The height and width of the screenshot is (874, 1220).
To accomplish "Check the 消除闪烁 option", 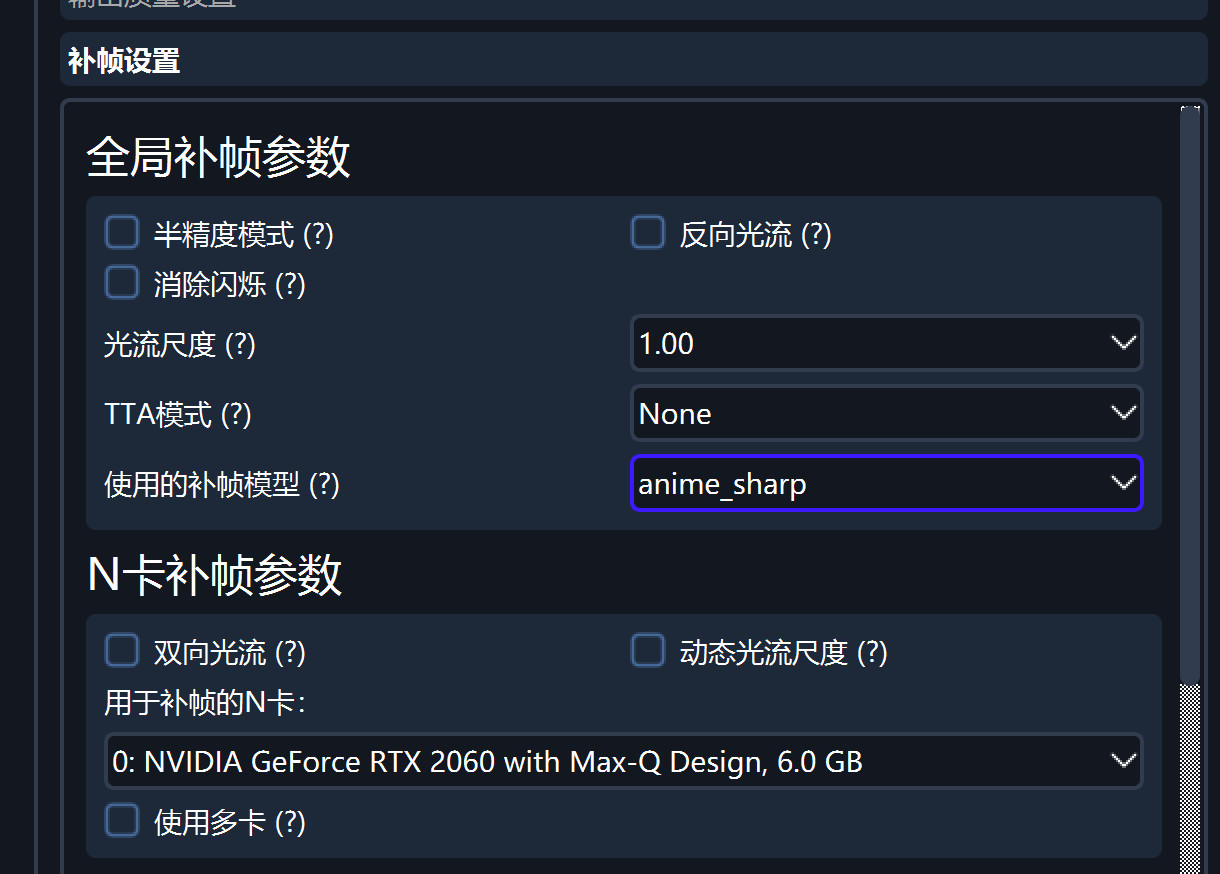I will click(122, 283).
